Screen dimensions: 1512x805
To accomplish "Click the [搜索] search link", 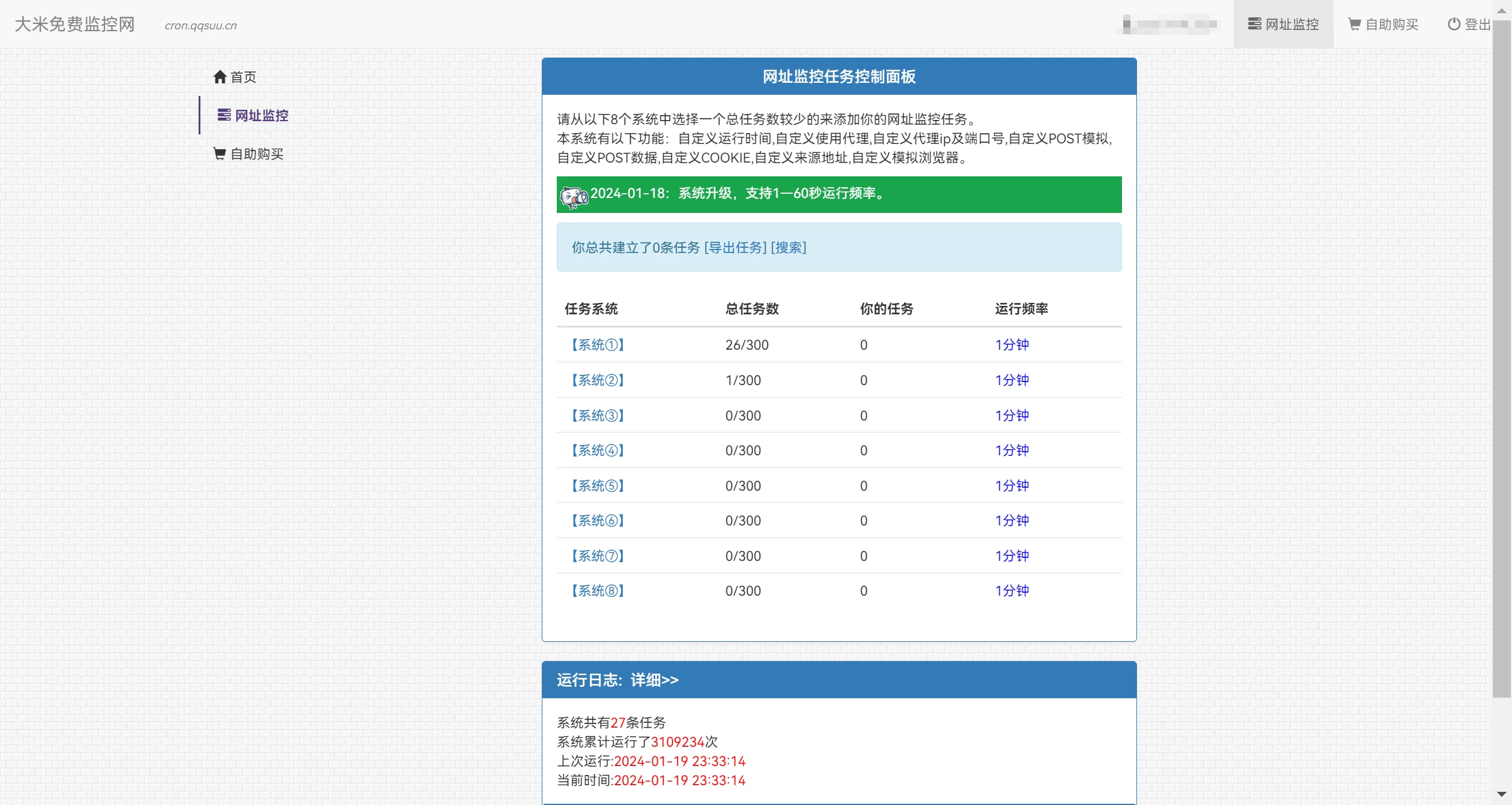I will coord(788,248).
